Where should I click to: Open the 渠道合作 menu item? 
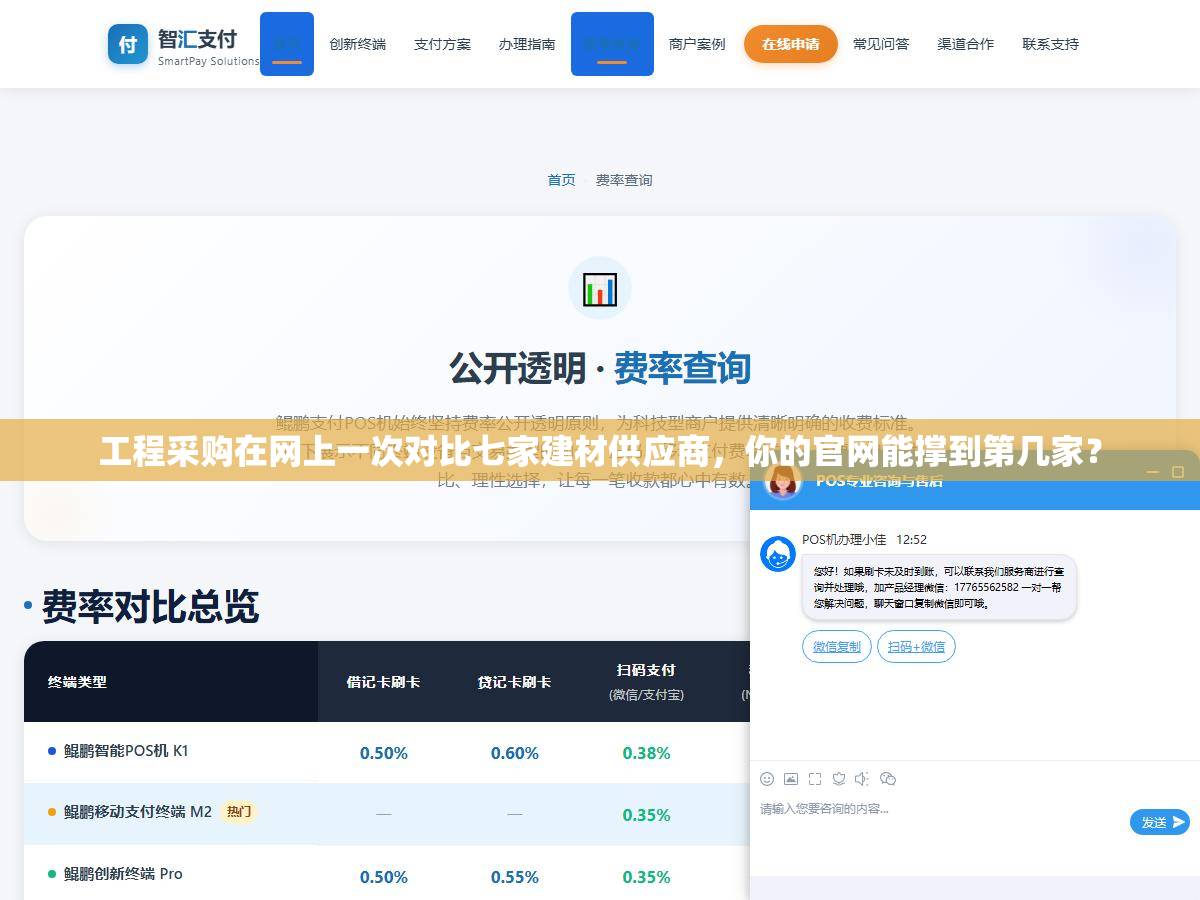tap(966, 44)
